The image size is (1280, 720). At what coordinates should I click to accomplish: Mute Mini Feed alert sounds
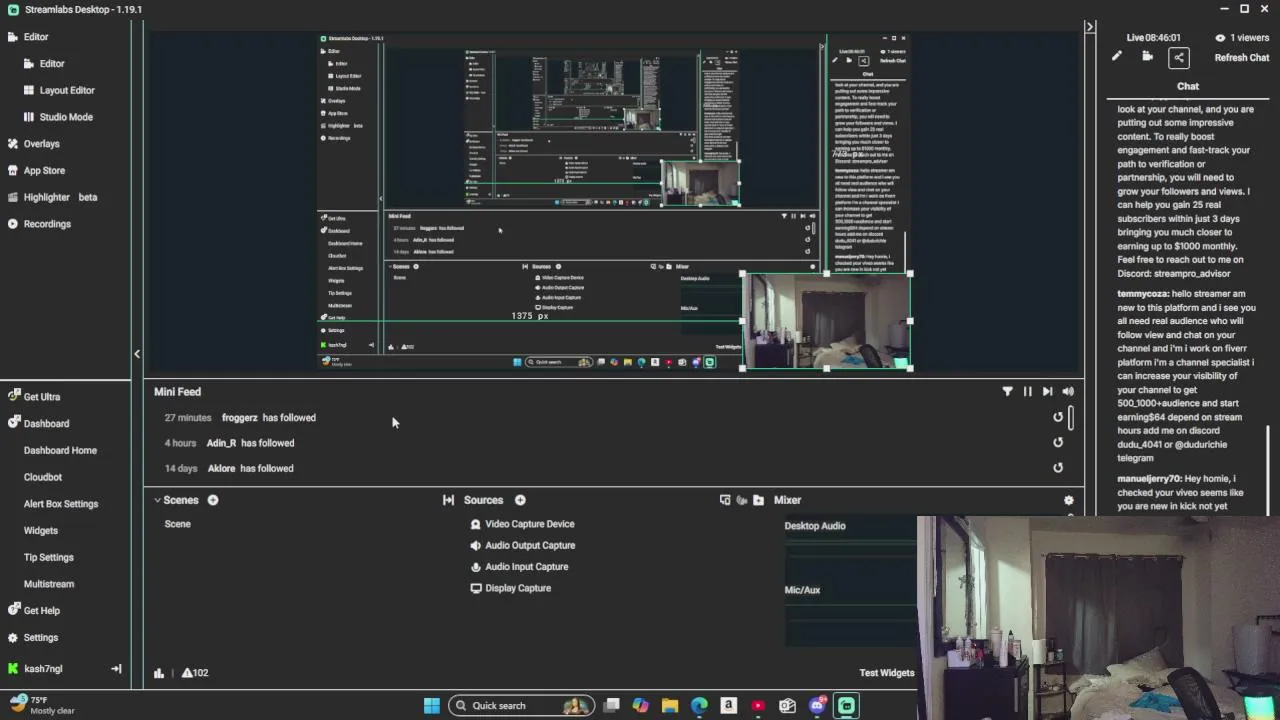click(x=1068, y=392)
